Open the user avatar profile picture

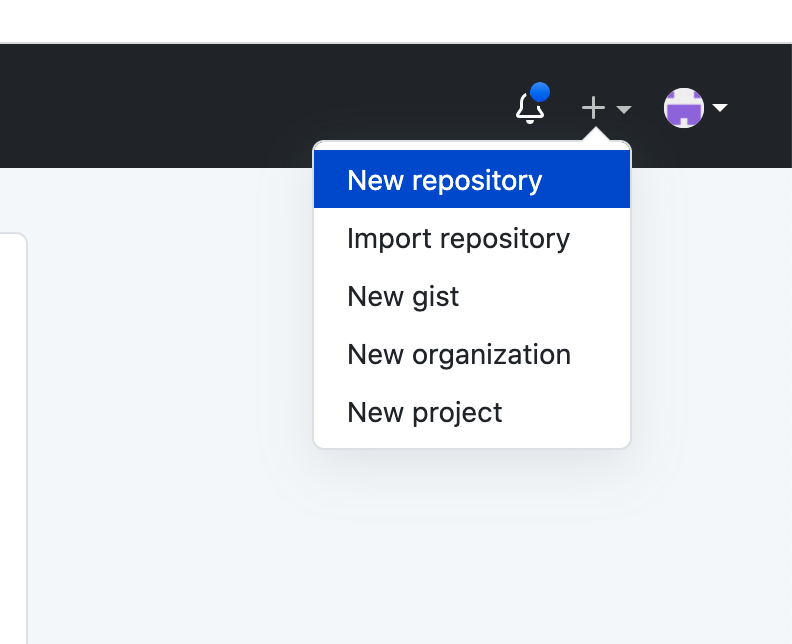(x=684, y=108)
